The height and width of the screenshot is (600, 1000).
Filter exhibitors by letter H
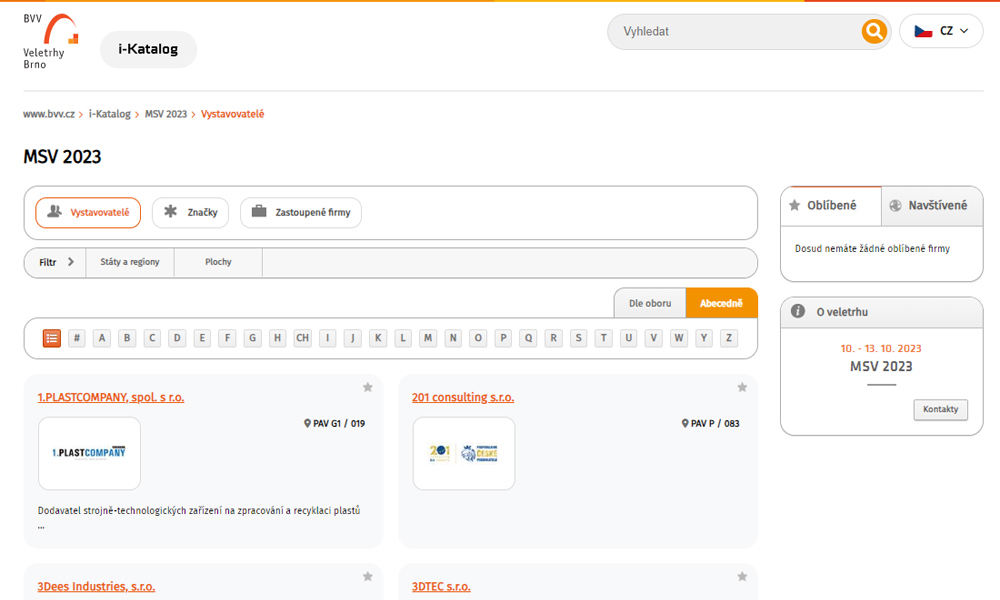coord(277,338)
